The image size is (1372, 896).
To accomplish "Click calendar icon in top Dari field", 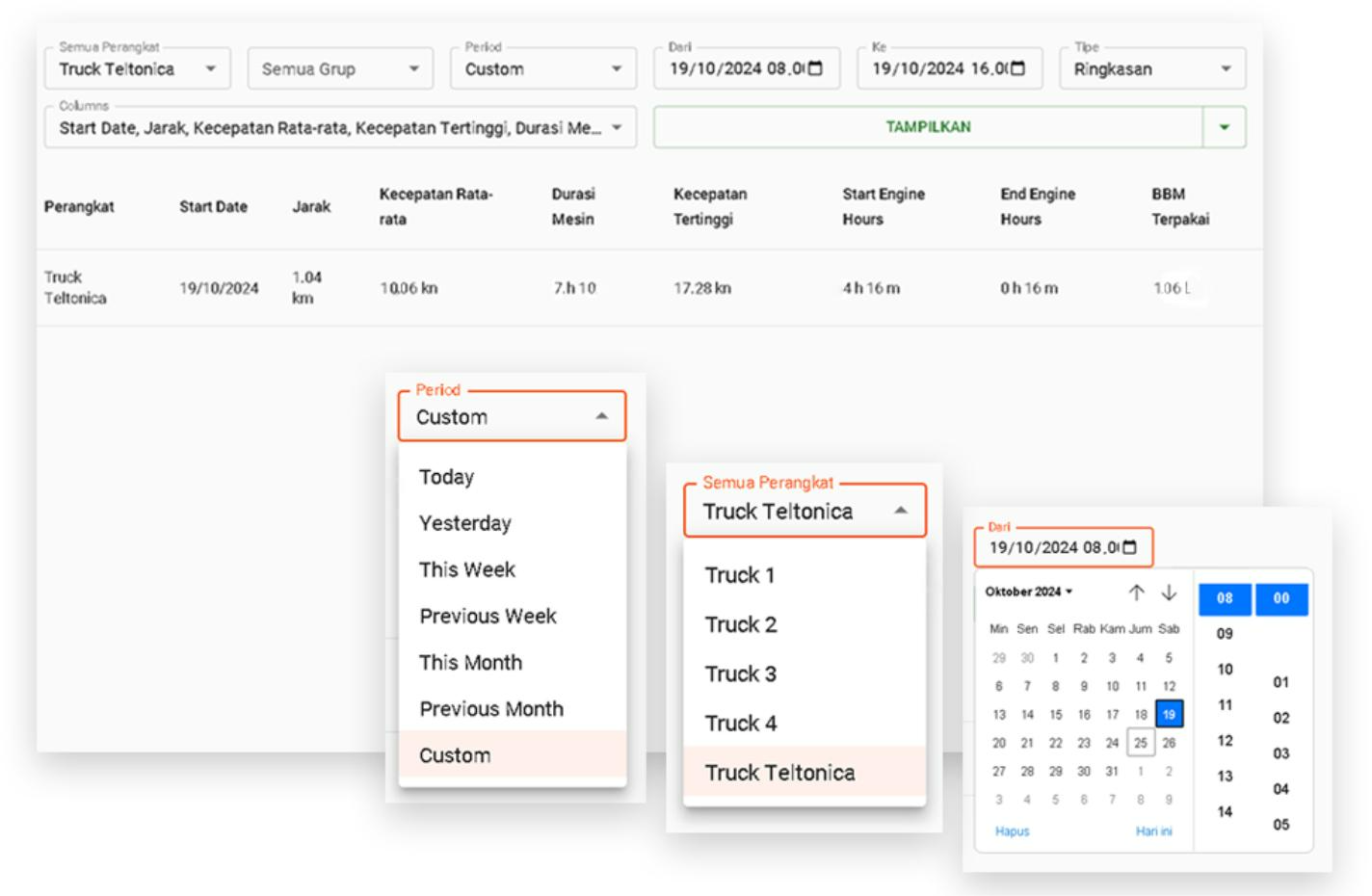I will (x=815, y=68).
